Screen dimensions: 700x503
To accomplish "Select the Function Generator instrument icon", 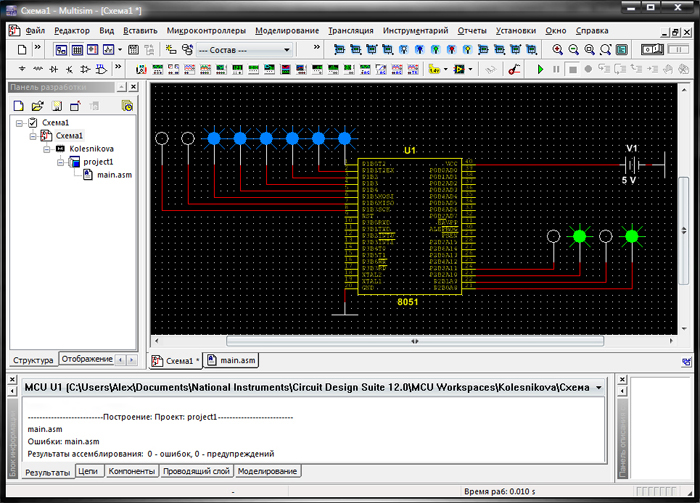I will pyautogui.click(x=157, y=69).
